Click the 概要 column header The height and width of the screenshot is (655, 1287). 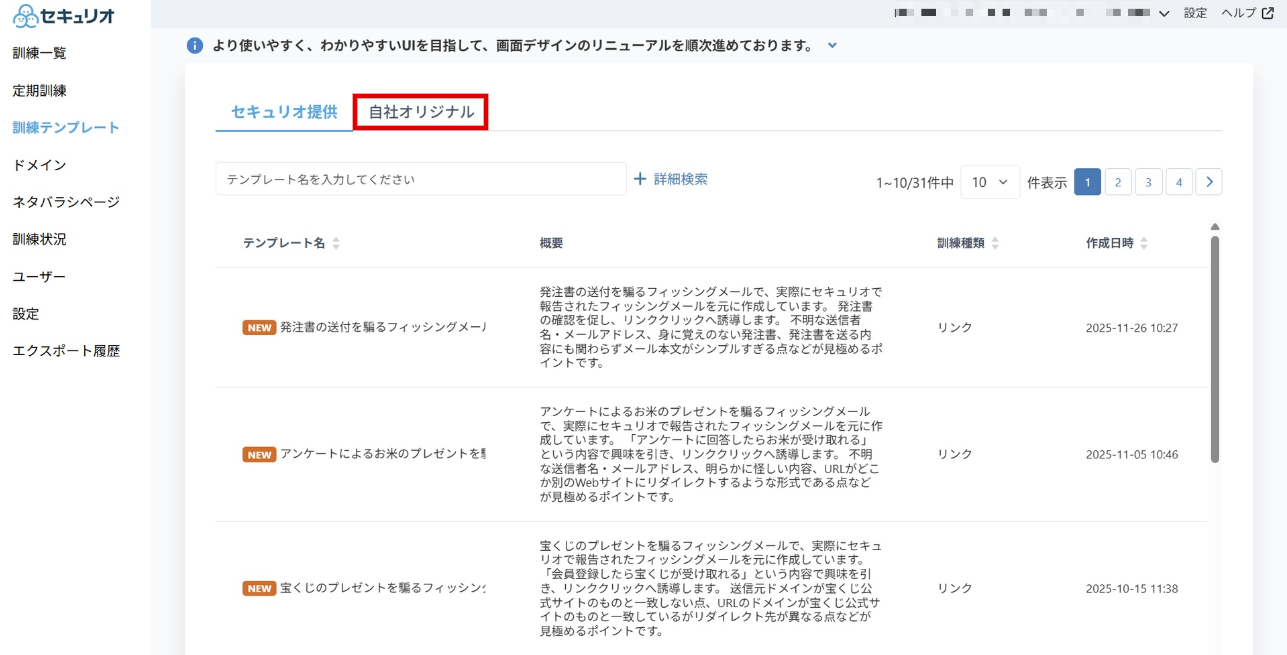coord(551,243)
